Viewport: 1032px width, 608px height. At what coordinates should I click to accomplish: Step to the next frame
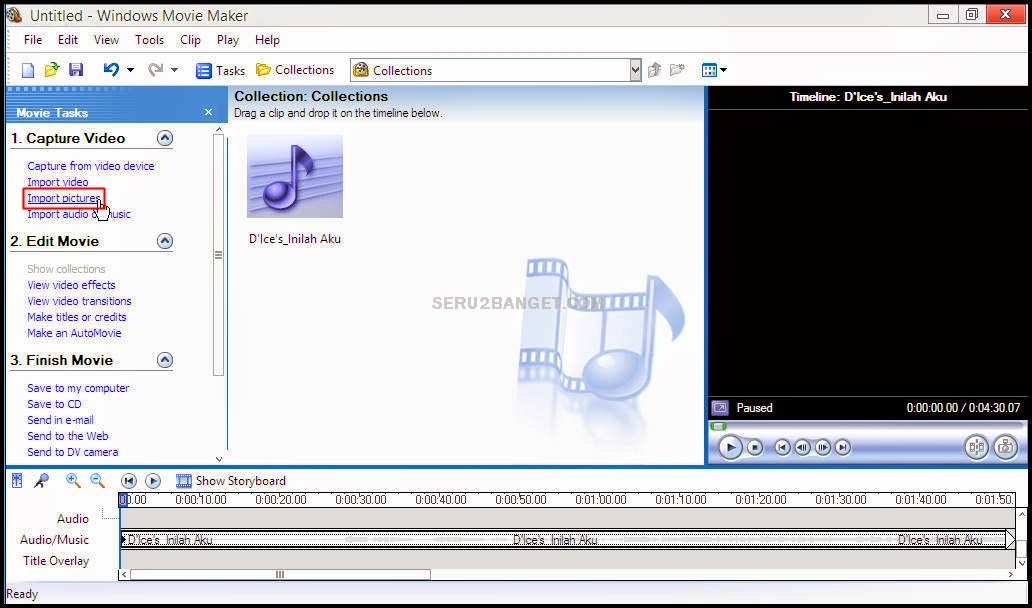point(823,447)
